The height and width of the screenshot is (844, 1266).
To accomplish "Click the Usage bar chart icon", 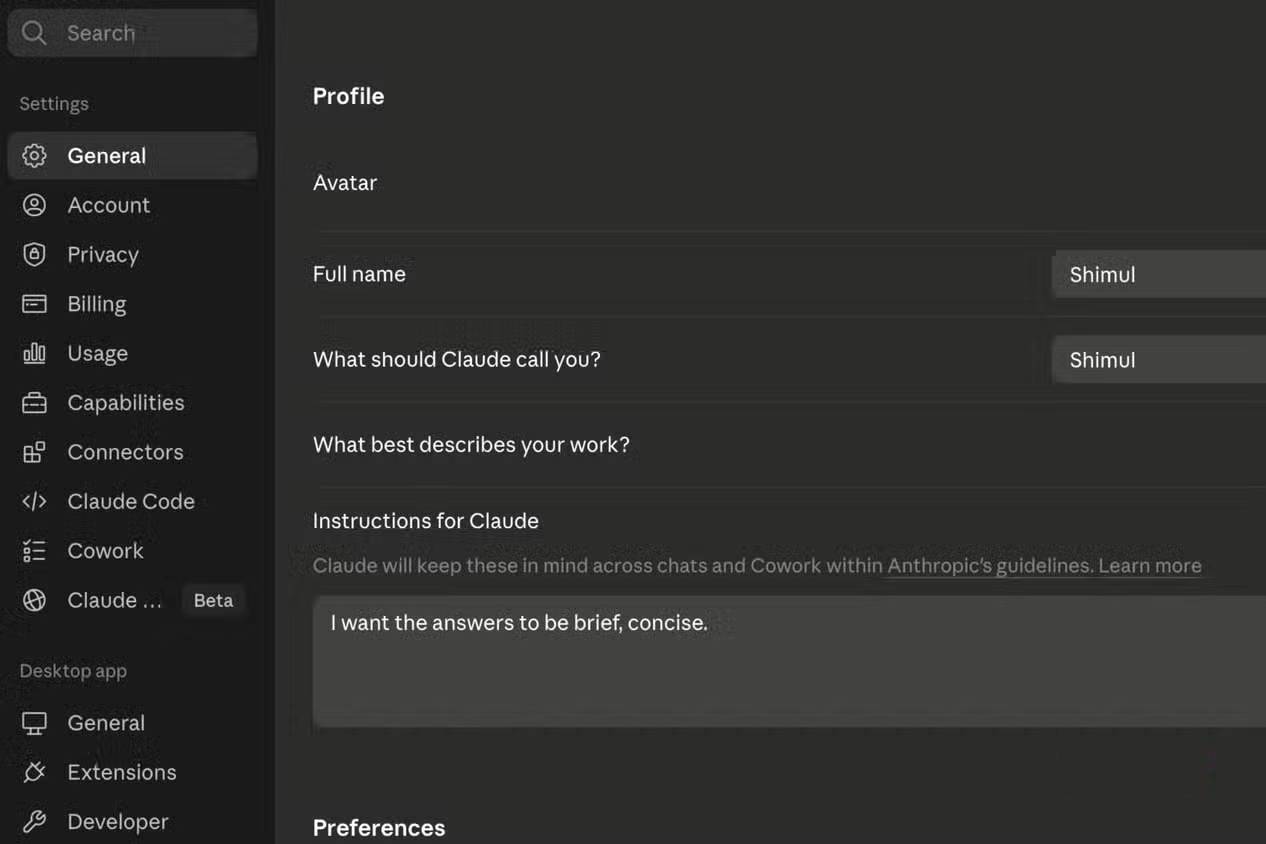I will coord(34,353).
